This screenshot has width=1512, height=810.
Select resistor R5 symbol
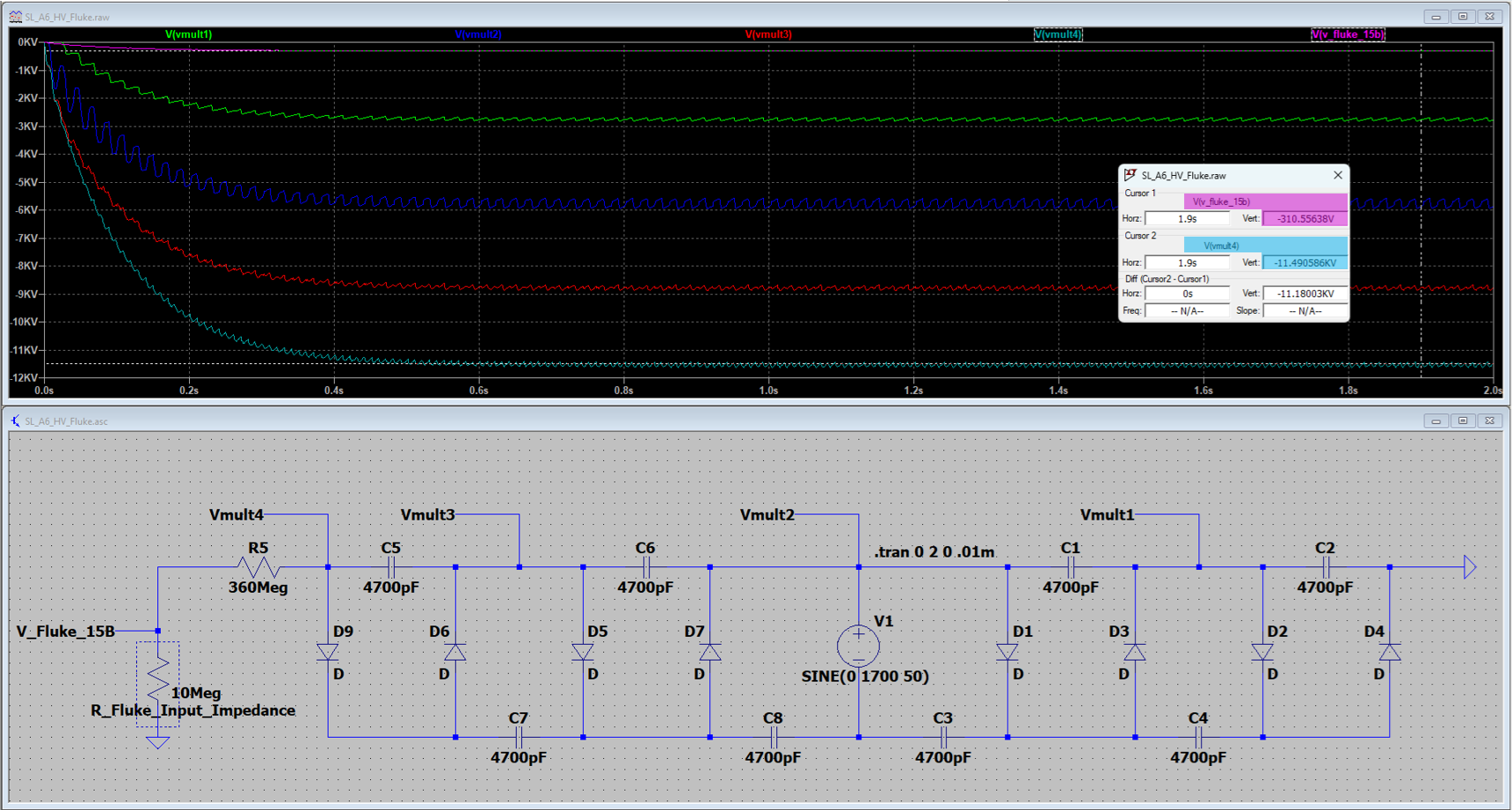pos(258,567)
